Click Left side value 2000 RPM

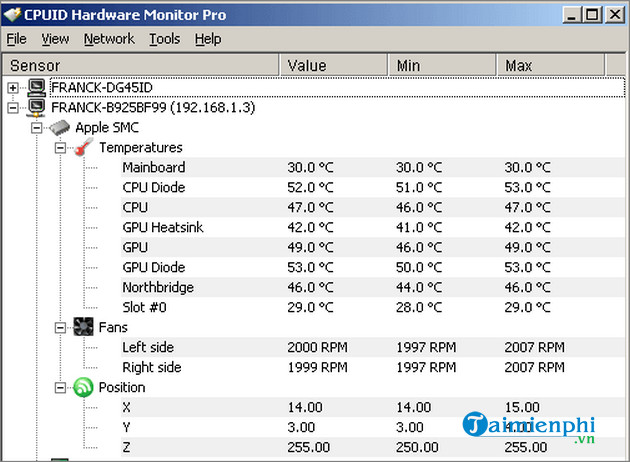coord(317,347)
